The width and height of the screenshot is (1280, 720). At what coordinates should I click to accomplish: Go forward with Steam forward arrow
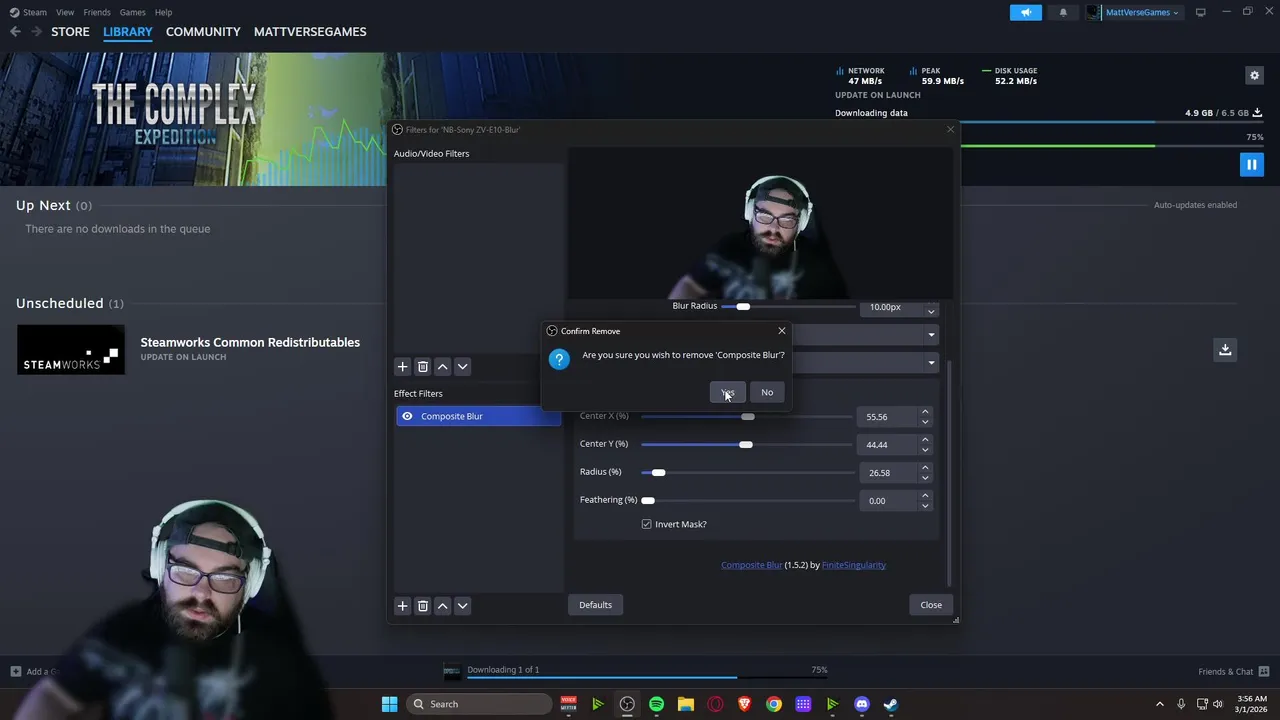pyautogui.click(x=36, y=32)
